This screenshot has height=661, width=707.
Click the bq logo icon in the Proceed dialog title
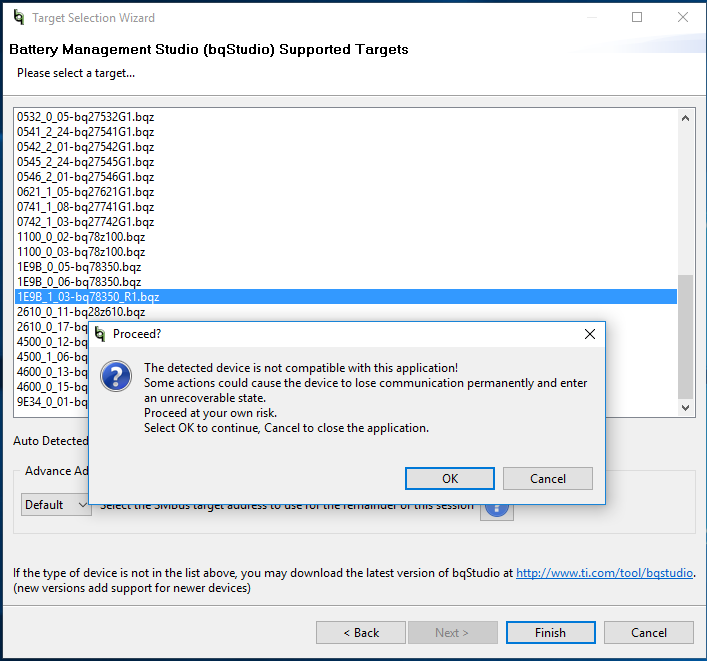tap(100, 334)
